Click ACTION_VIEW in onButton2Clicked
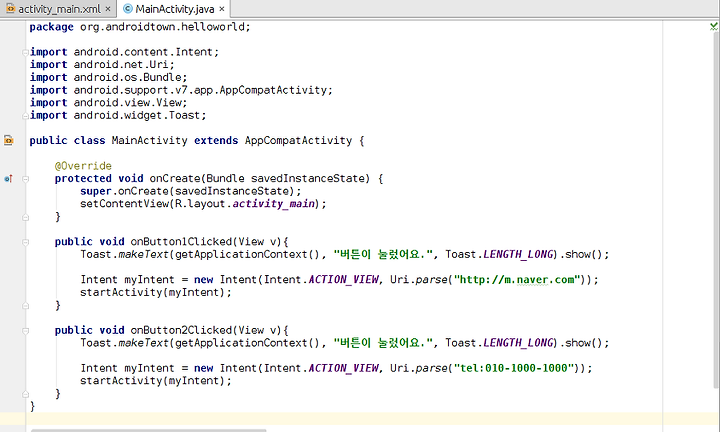This screenshot has width=720, height=432. coord(343,368)
